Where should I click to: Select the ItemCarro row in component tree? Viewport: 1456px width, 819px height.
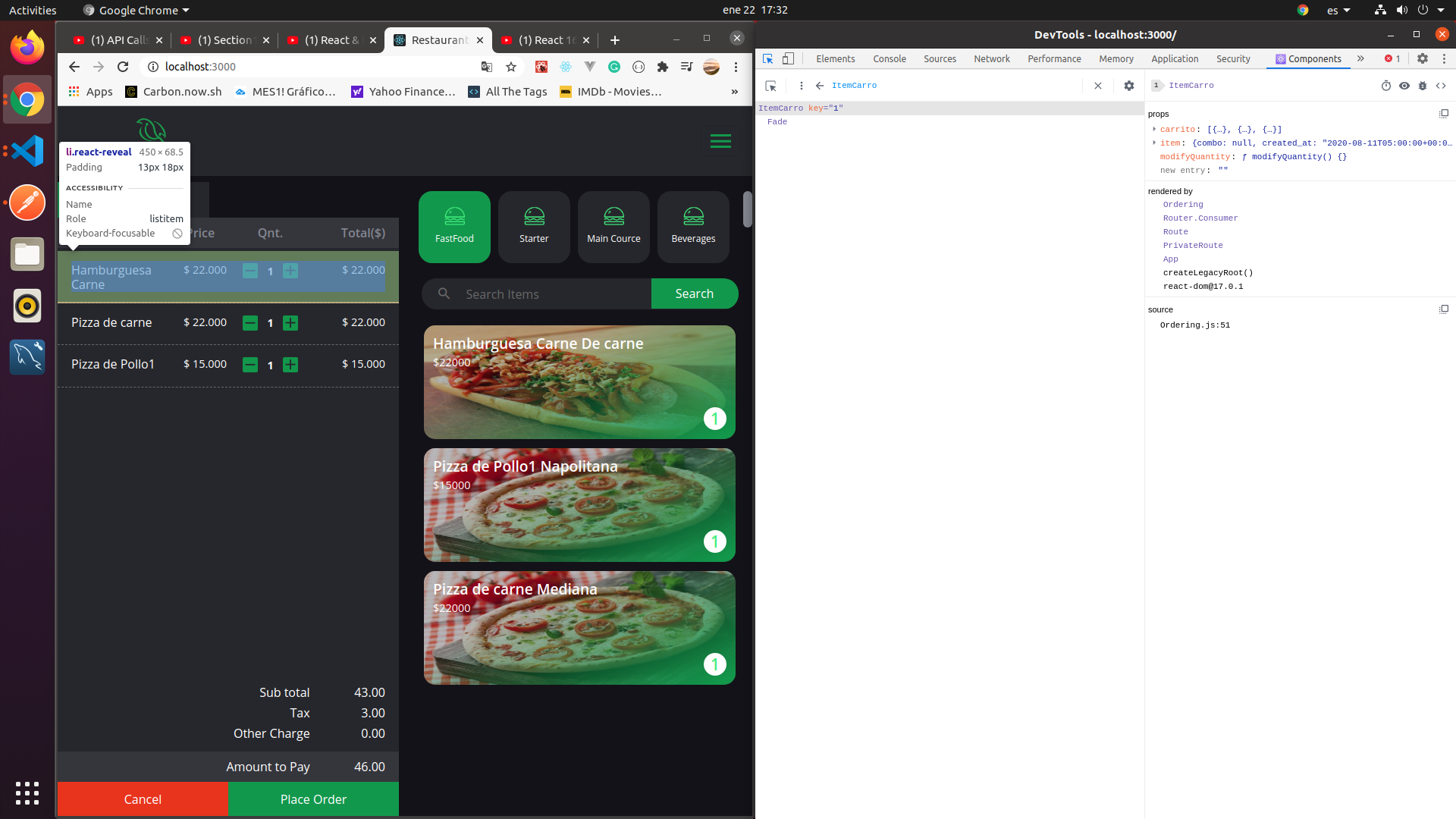pyautogui.click(x=949, y=108)
